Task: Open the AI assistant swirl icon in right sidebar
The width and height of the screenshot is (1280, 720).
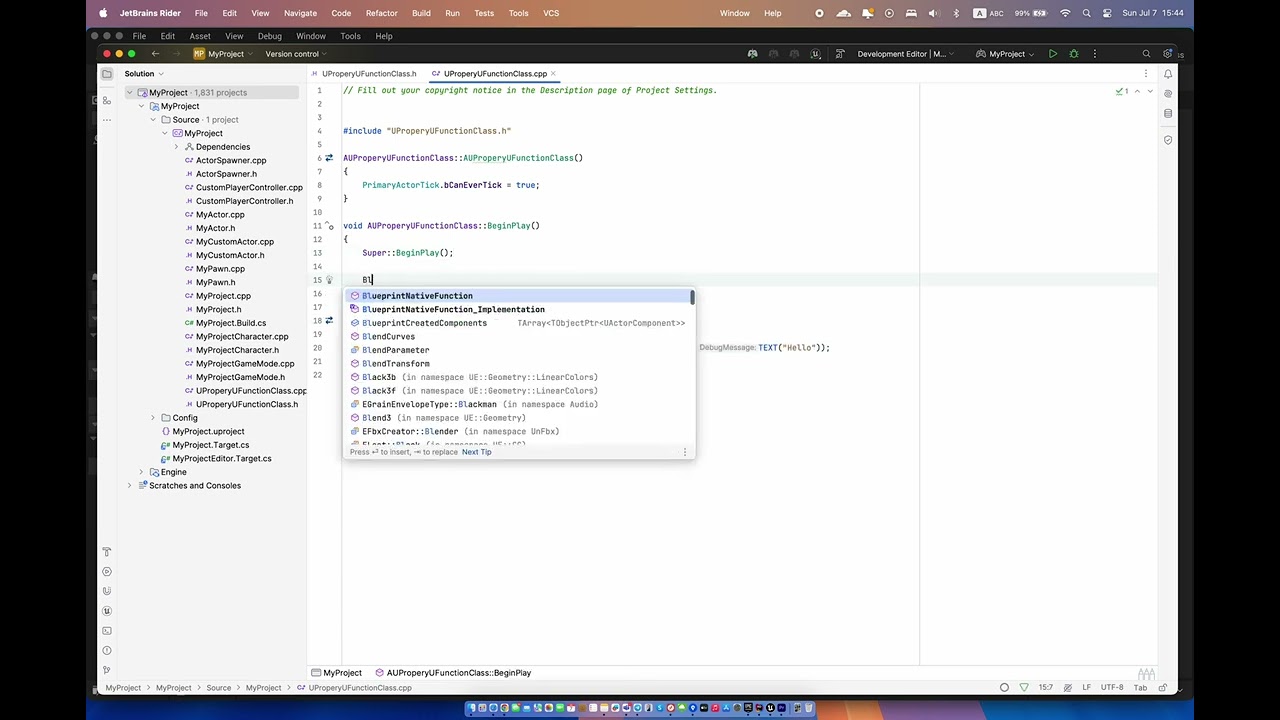Action: [x=1167, y=93]
